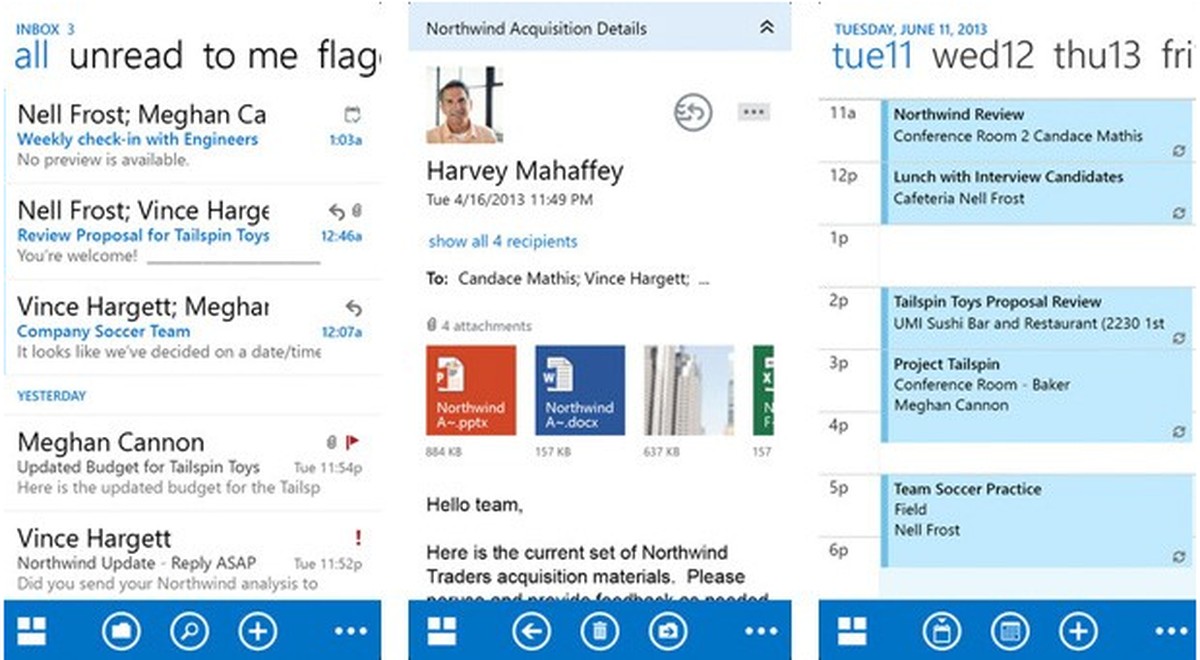Open the folders icon in the app bar
The height and width of the screenshot is (660, 1200).
121,631
